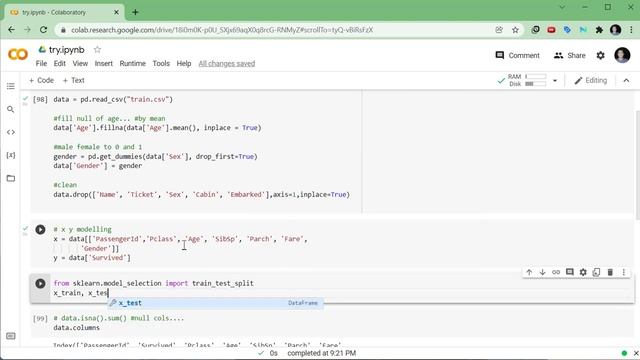
Task: Mirror cell in tab icon
Action: pyautogui.click(x=596, y=272)
